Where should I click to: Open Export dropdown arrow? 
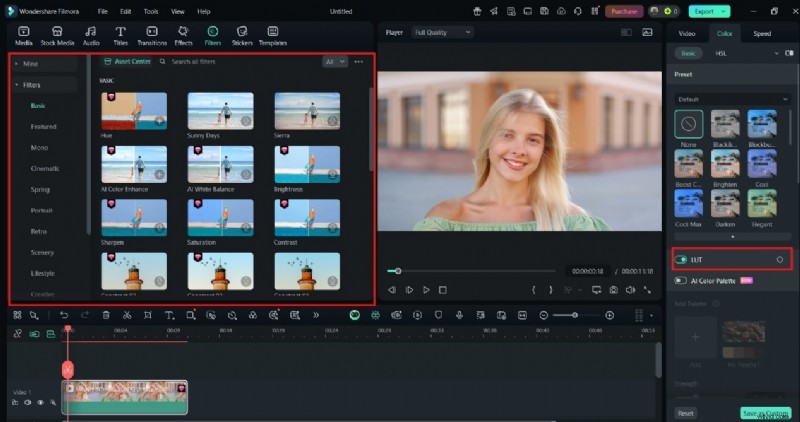[x=723, y=11]
